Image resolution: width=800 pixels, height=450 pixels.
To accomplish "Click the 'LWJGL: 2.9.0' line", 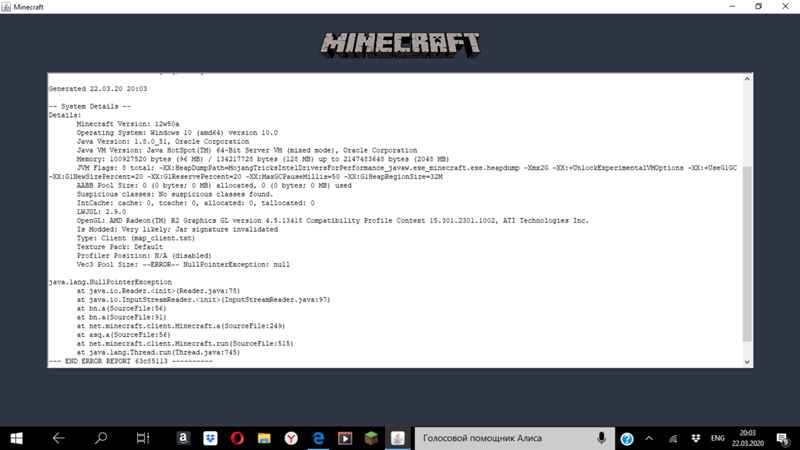I will tap(101, 212).
